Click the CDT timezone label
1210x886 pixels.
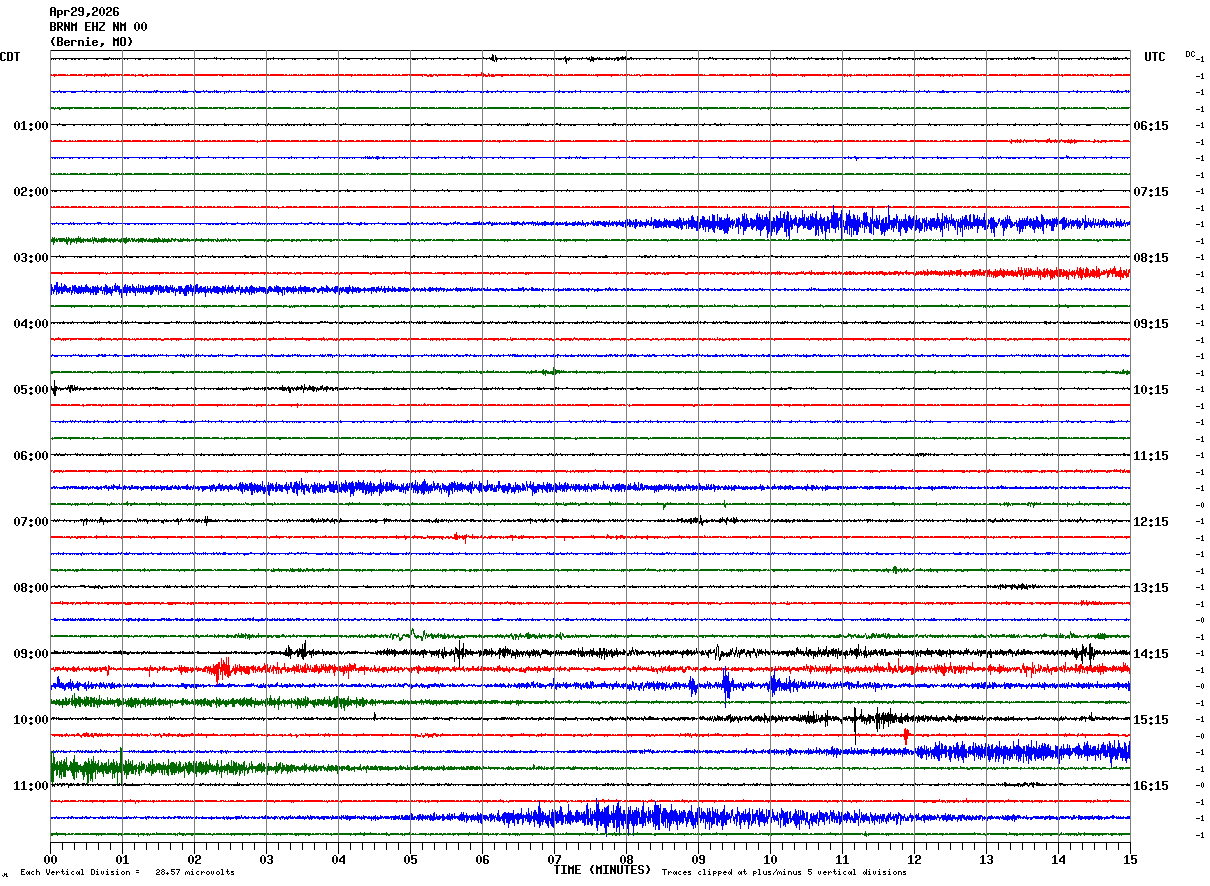pyautogui.click(x=10, y=57)
